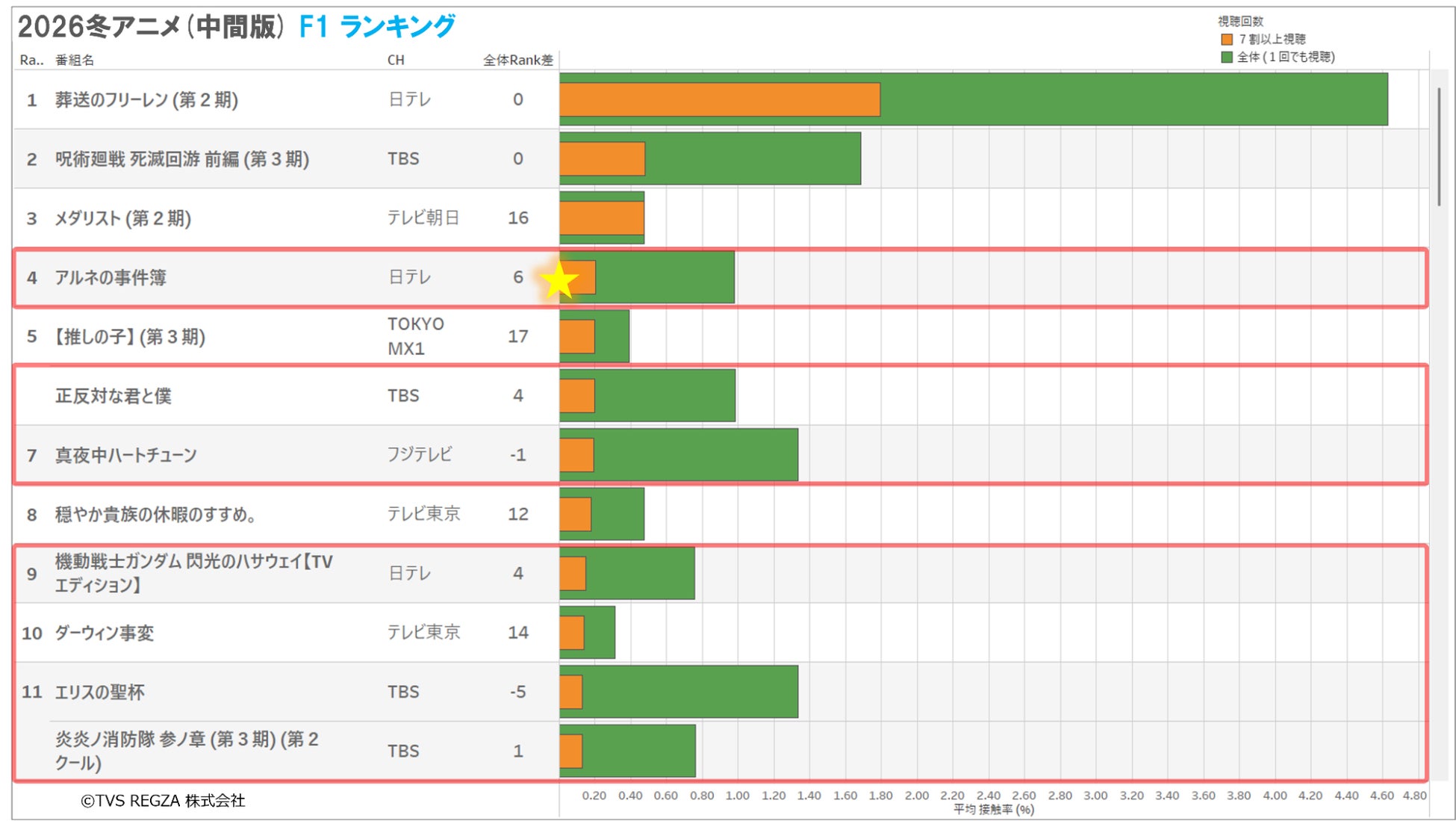The width and height of the screenshot is (1456, 821).
Task: Click the green bar for 呪術廻戦 死滅回游
Action: [753, 158]
